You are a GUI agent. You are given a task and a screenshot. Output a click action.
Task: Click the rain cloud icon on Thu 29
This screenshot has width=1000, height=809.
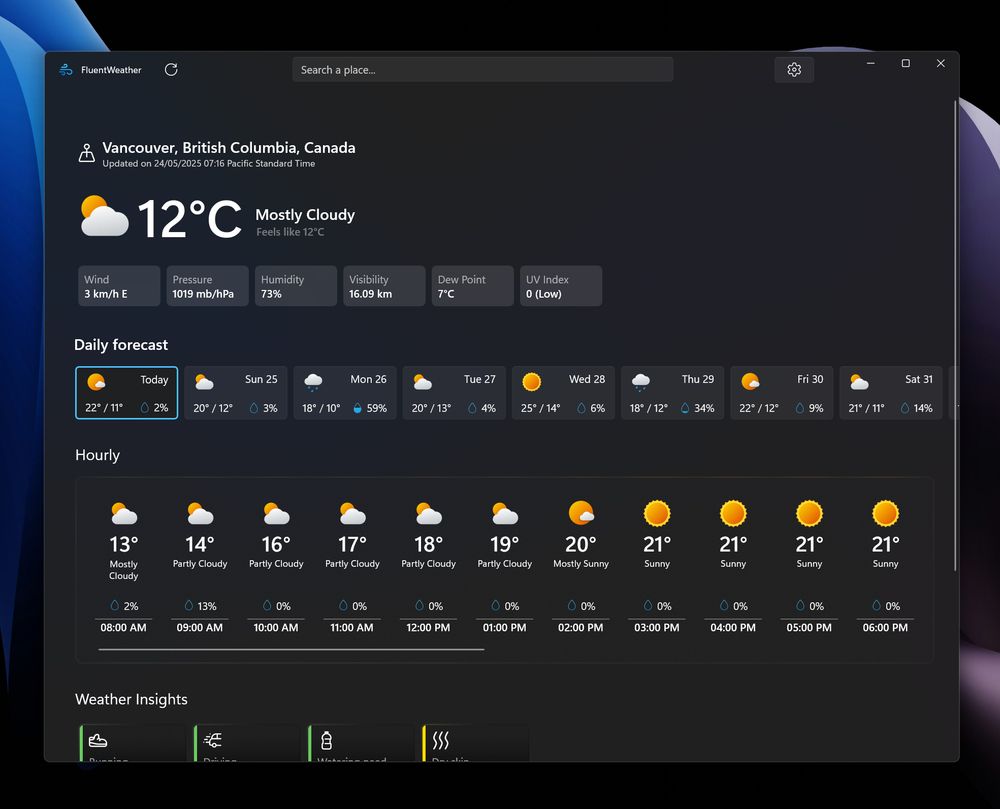click(640, 382)
